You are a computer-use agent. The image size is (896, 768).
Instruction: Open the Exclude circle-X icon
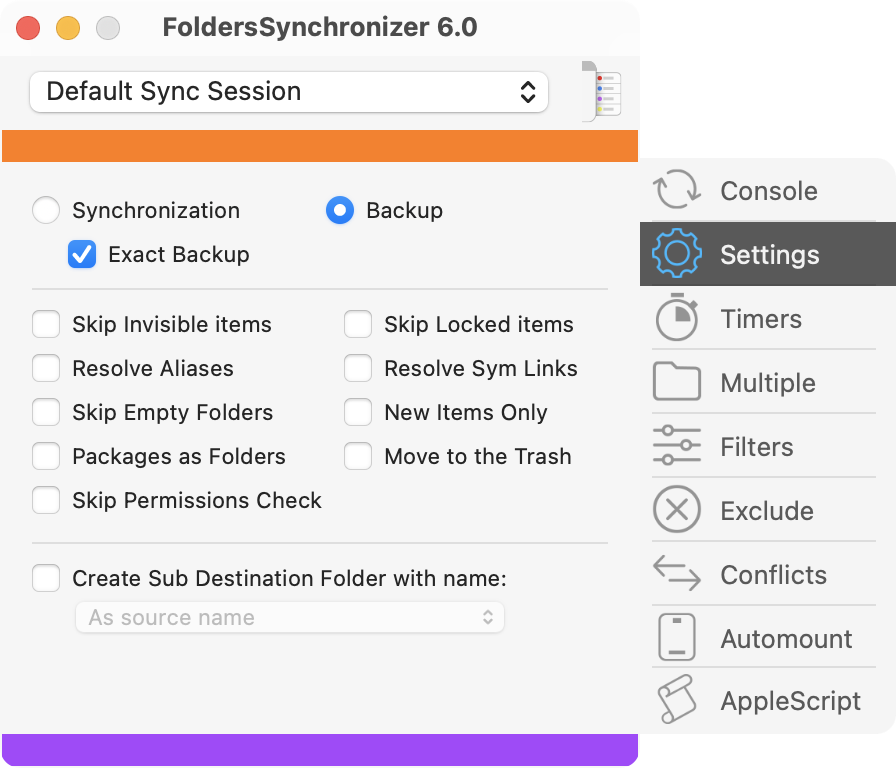pos(677,509)
